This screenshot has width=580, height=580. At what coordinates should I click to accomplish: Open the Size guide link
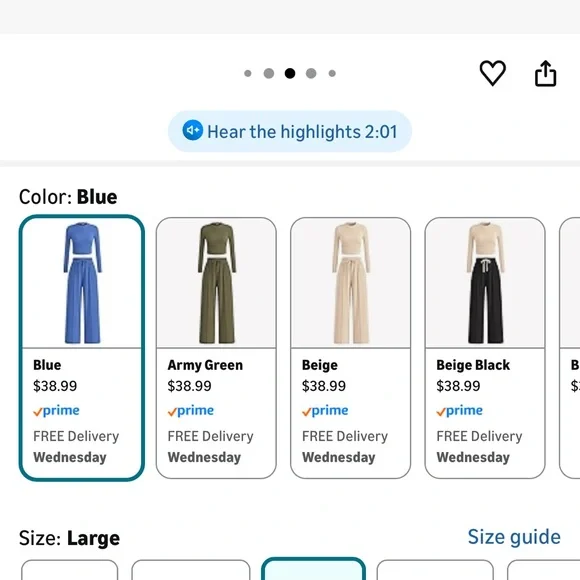point(514,537)
